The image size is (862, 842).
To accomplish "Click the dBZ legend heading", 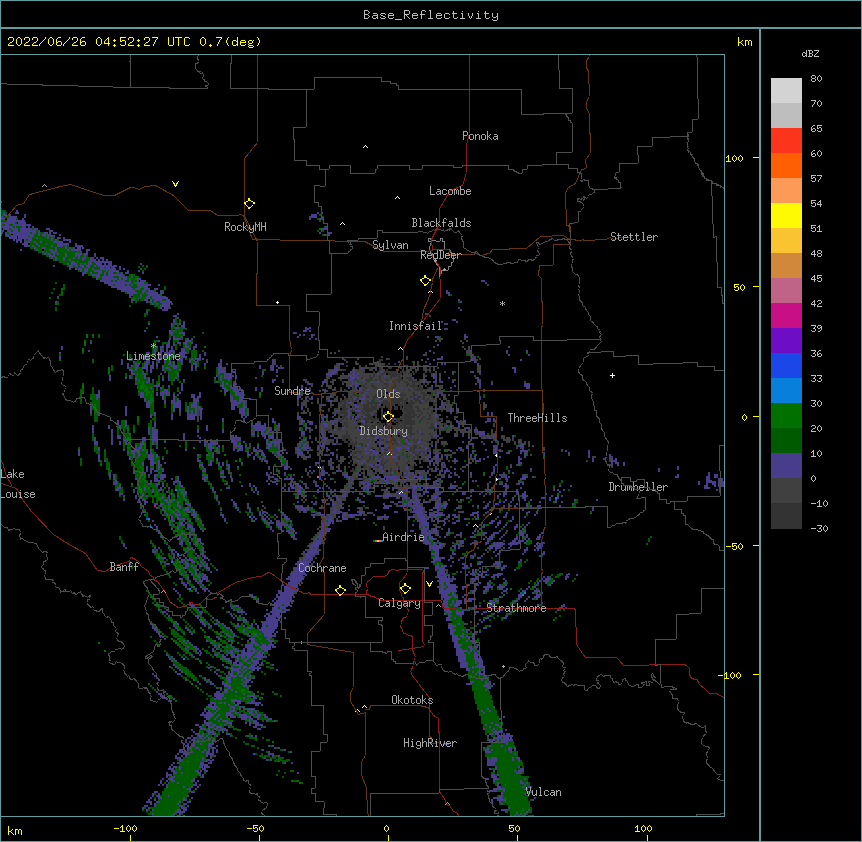I will (x=810, y=53).
